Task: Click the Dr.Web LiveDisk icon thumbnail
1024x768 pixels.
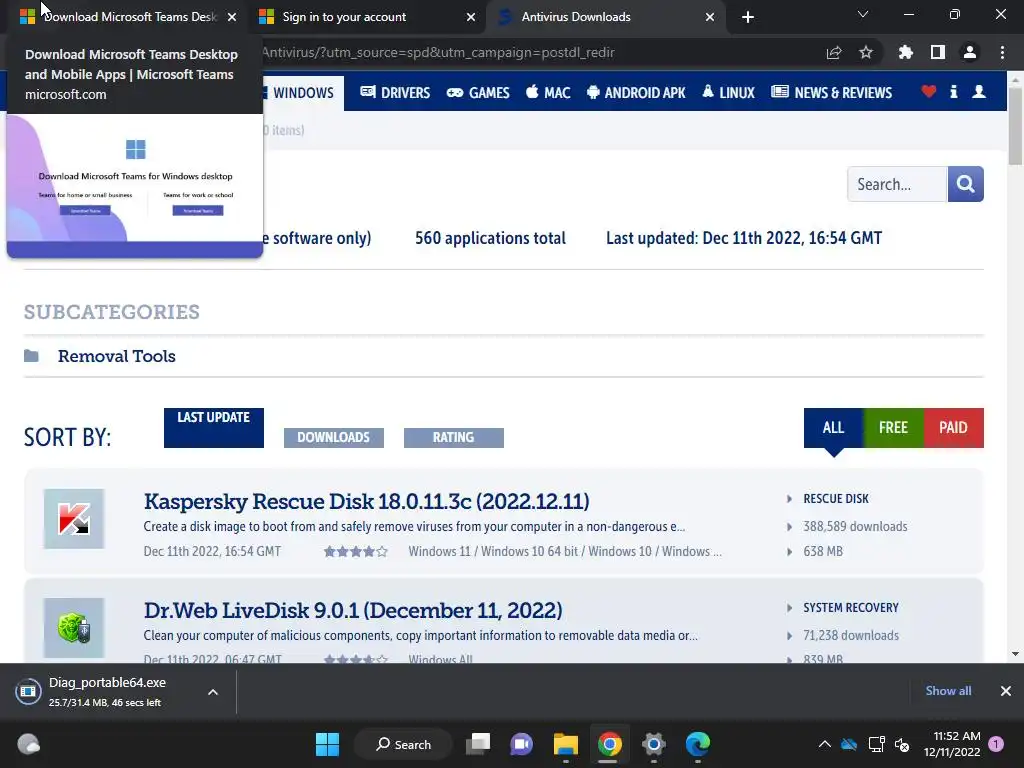Action: 74,628
